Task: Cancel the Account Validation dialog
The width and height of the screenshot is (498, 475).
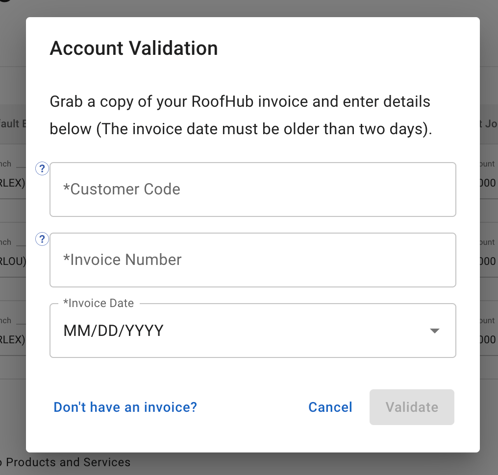Action: 330,407
